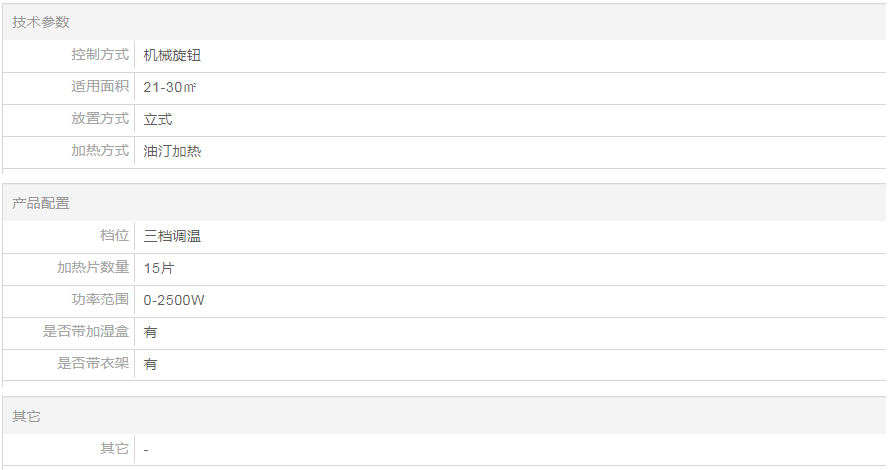
Task: Select the 控制方式 row label
Action: point(100,55)
